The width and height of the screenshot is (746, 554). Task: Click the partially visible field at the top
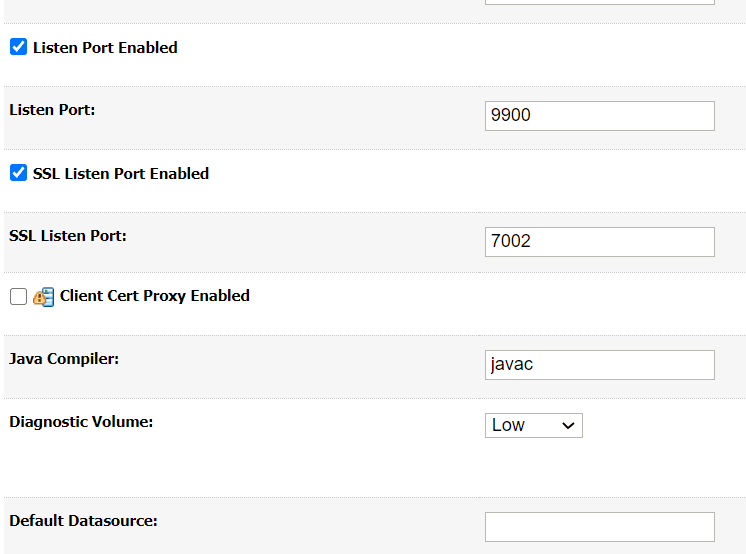(x=599, y=2)
